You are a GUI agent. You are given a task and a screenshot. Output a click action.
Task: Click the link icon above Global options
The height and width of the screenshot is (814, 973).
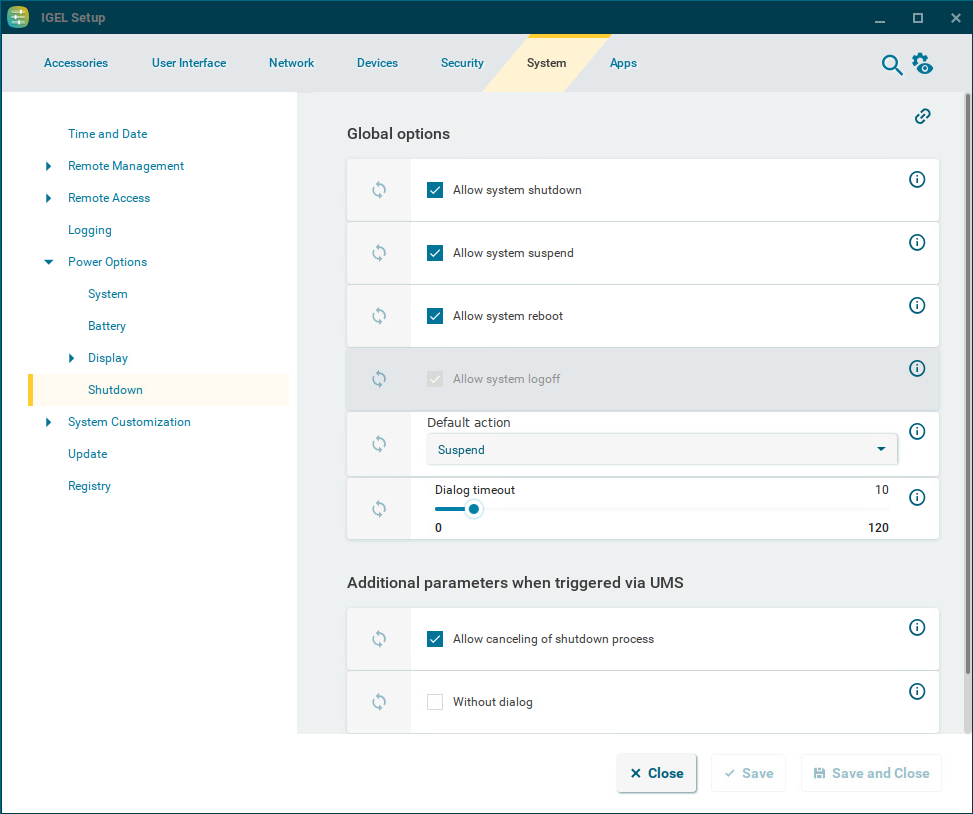click(922, 116)
